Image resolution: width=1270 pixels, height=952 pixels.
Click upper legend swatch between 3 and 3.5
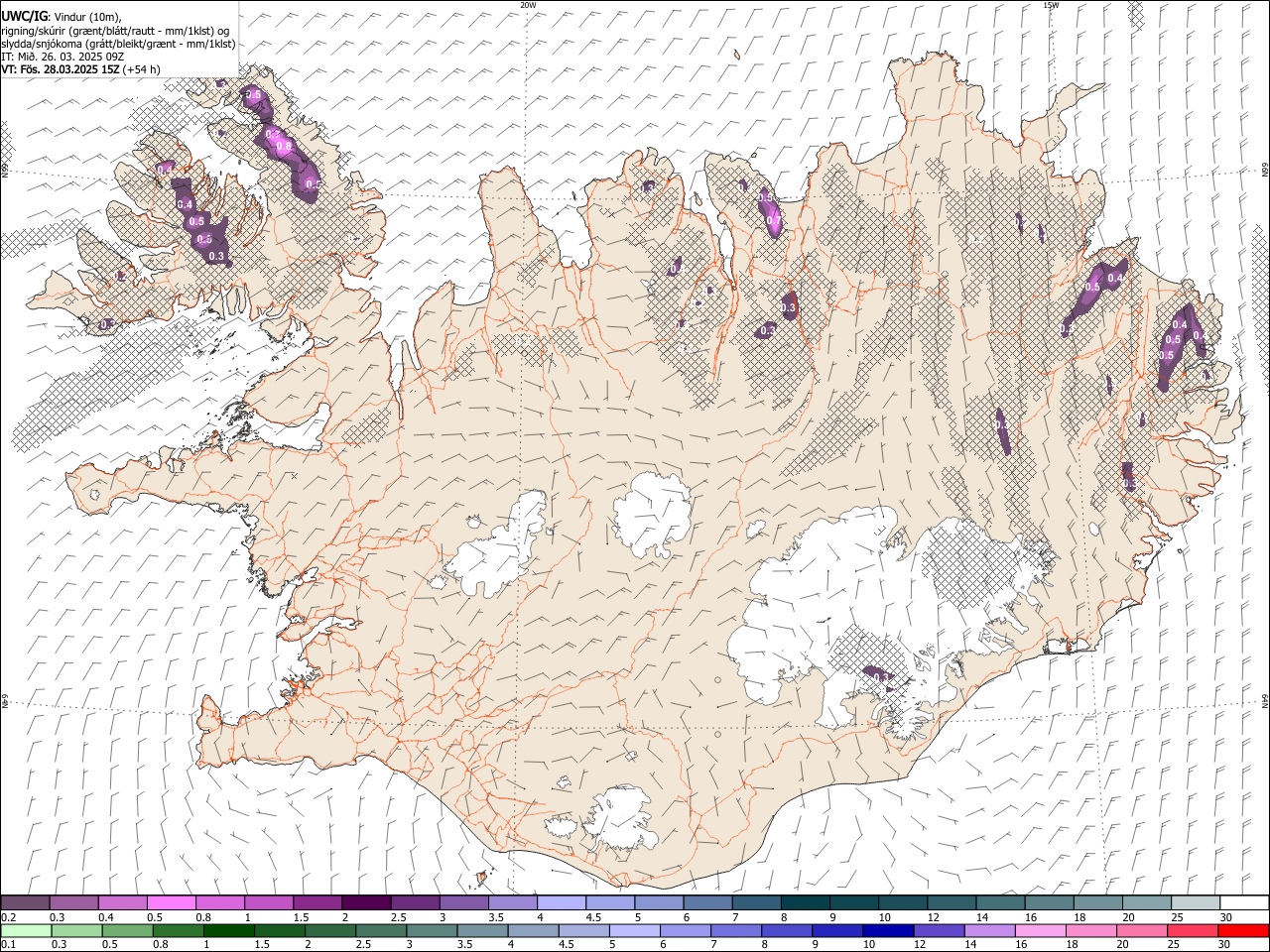click(x=462, y=903)
